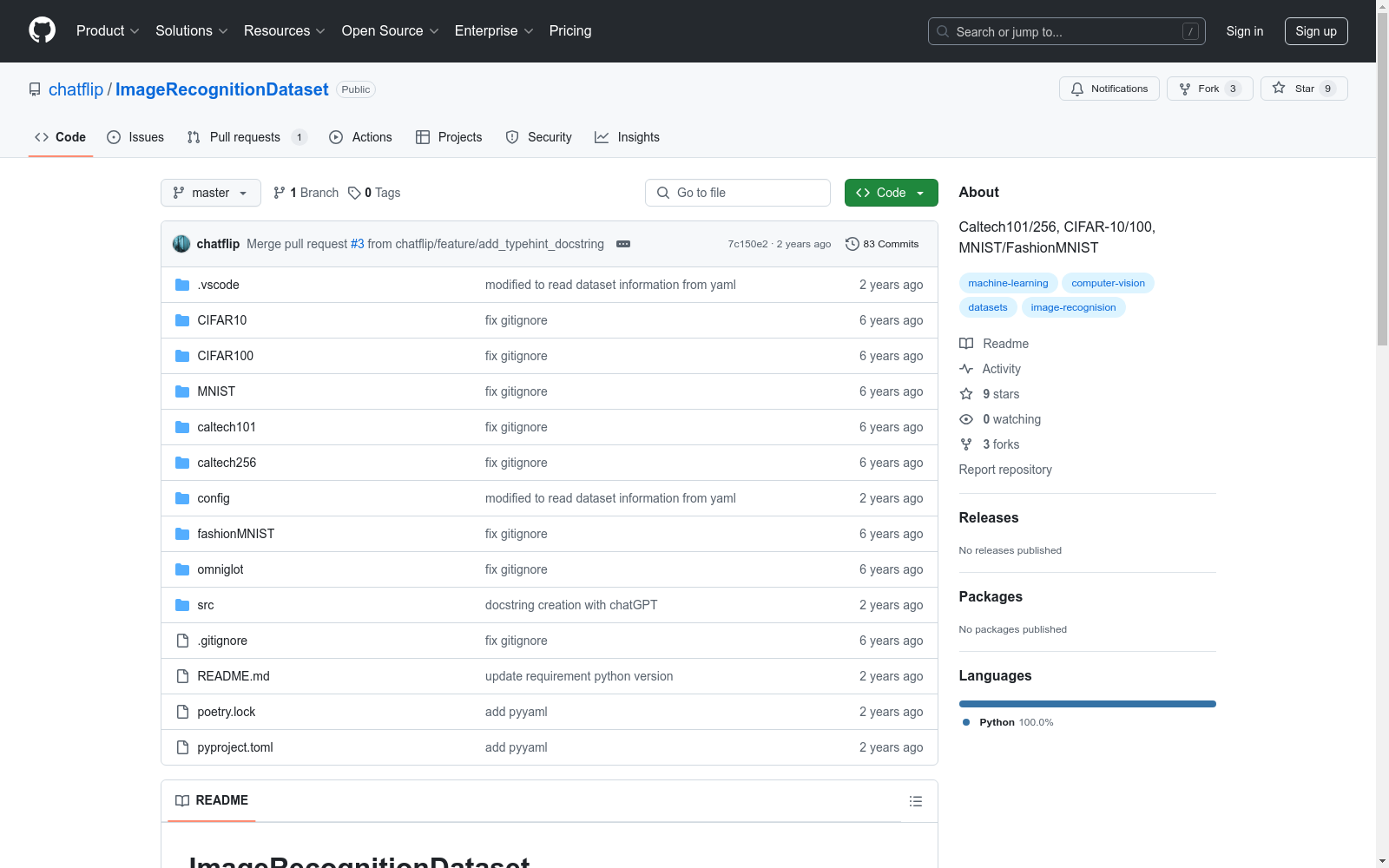Open Report repository link
This screenshot has height=868, width=1389.
pos(1005,470)
